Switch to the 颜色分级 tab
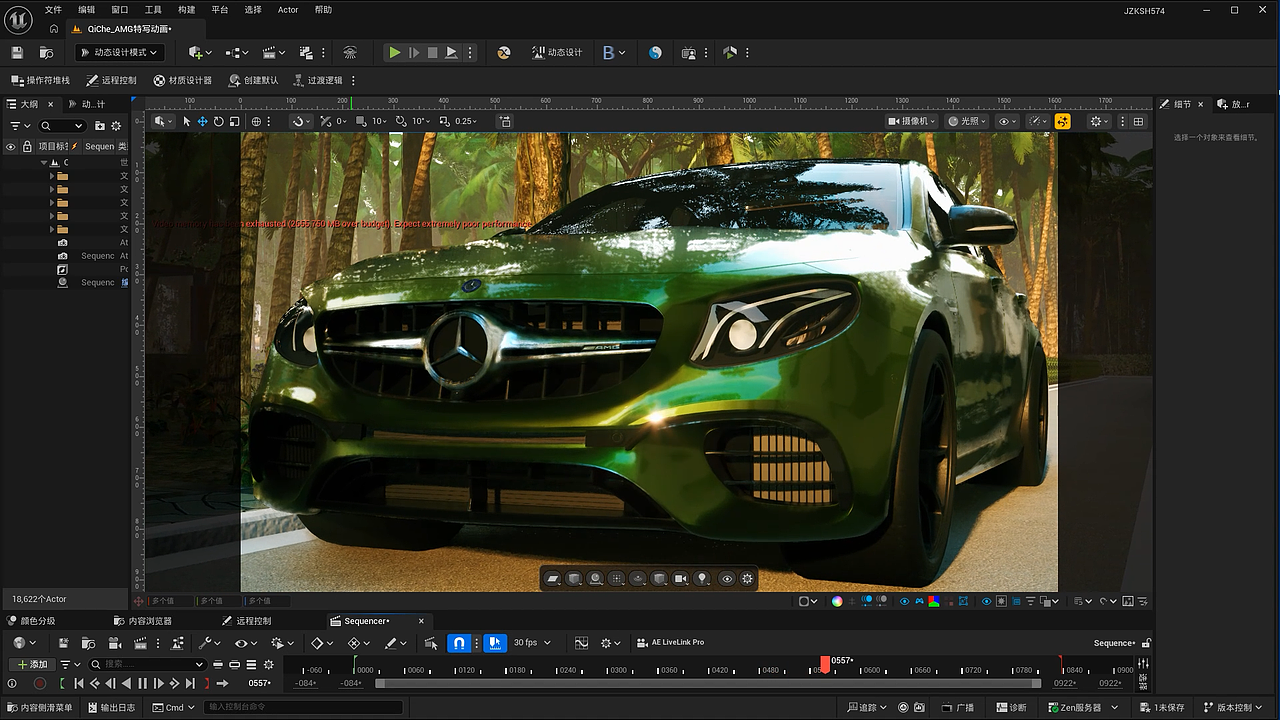The width and height of the screenshot is (1280, 720). [31, 621]
